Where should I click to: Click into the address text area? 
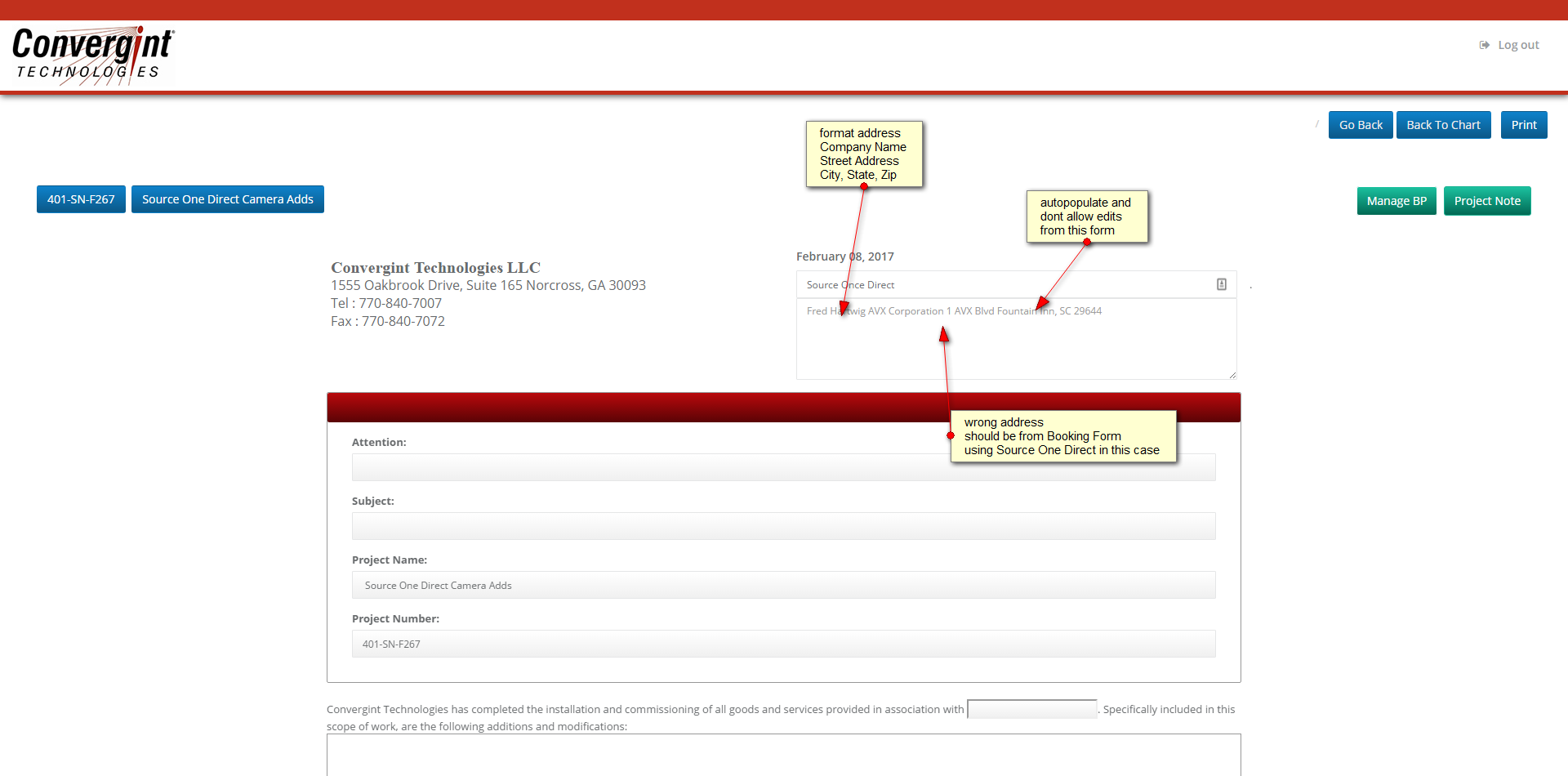[1017, 339]
